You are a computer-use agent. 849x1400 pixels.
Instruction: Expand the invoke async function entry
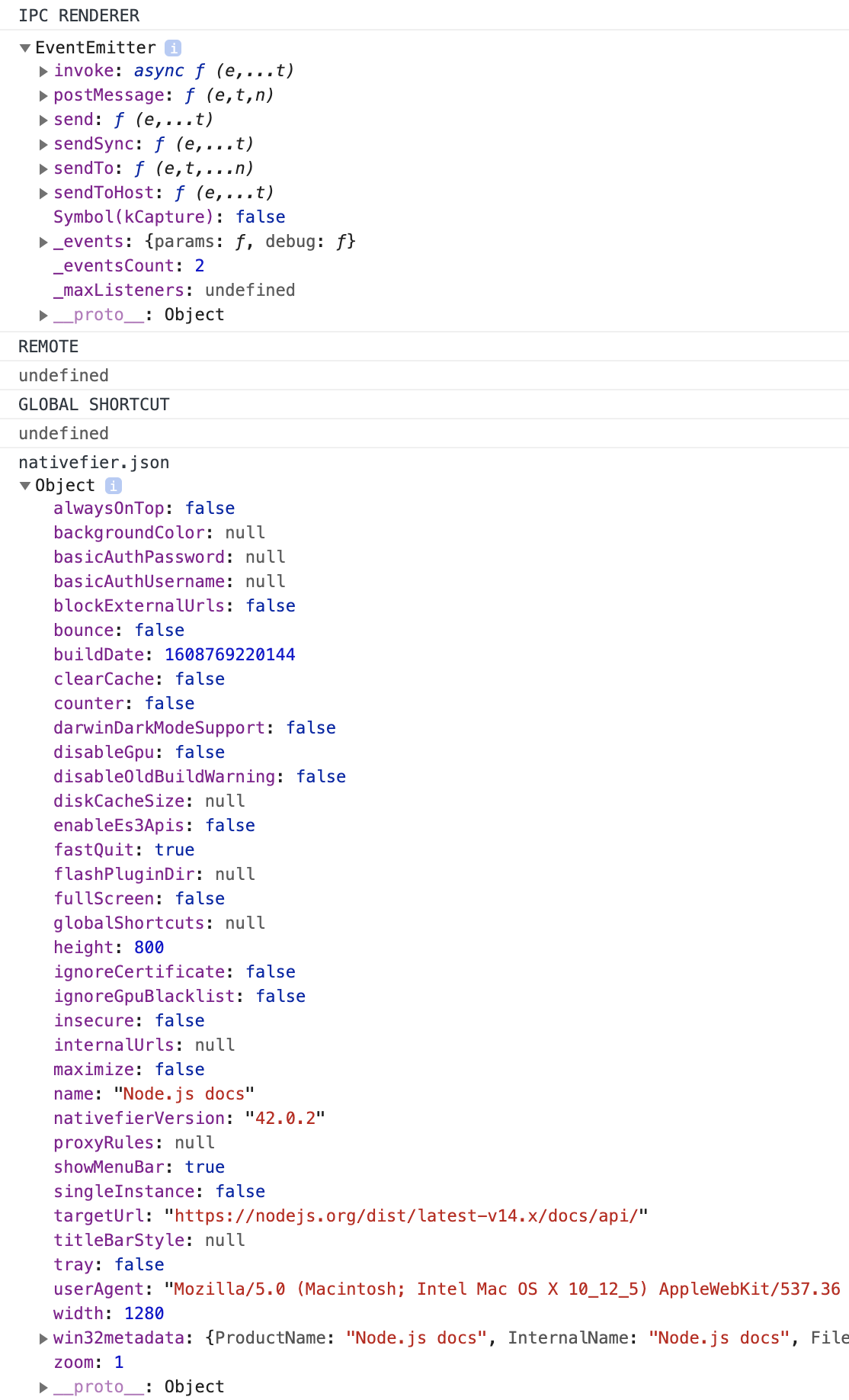click(x=43, y=72)
